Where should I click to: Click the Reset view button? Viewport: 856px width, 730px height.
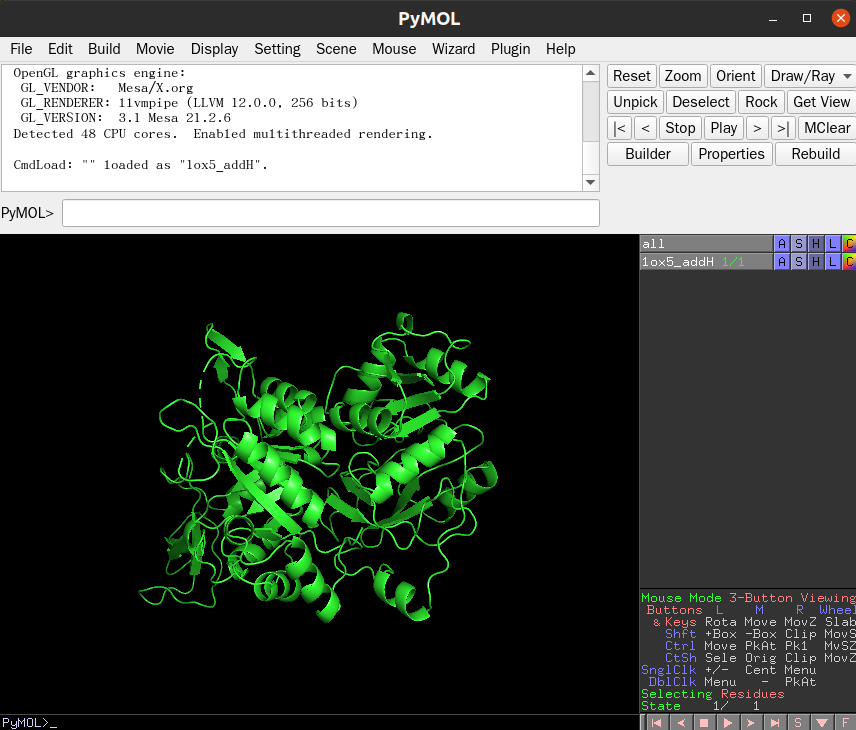click(632, 76)
